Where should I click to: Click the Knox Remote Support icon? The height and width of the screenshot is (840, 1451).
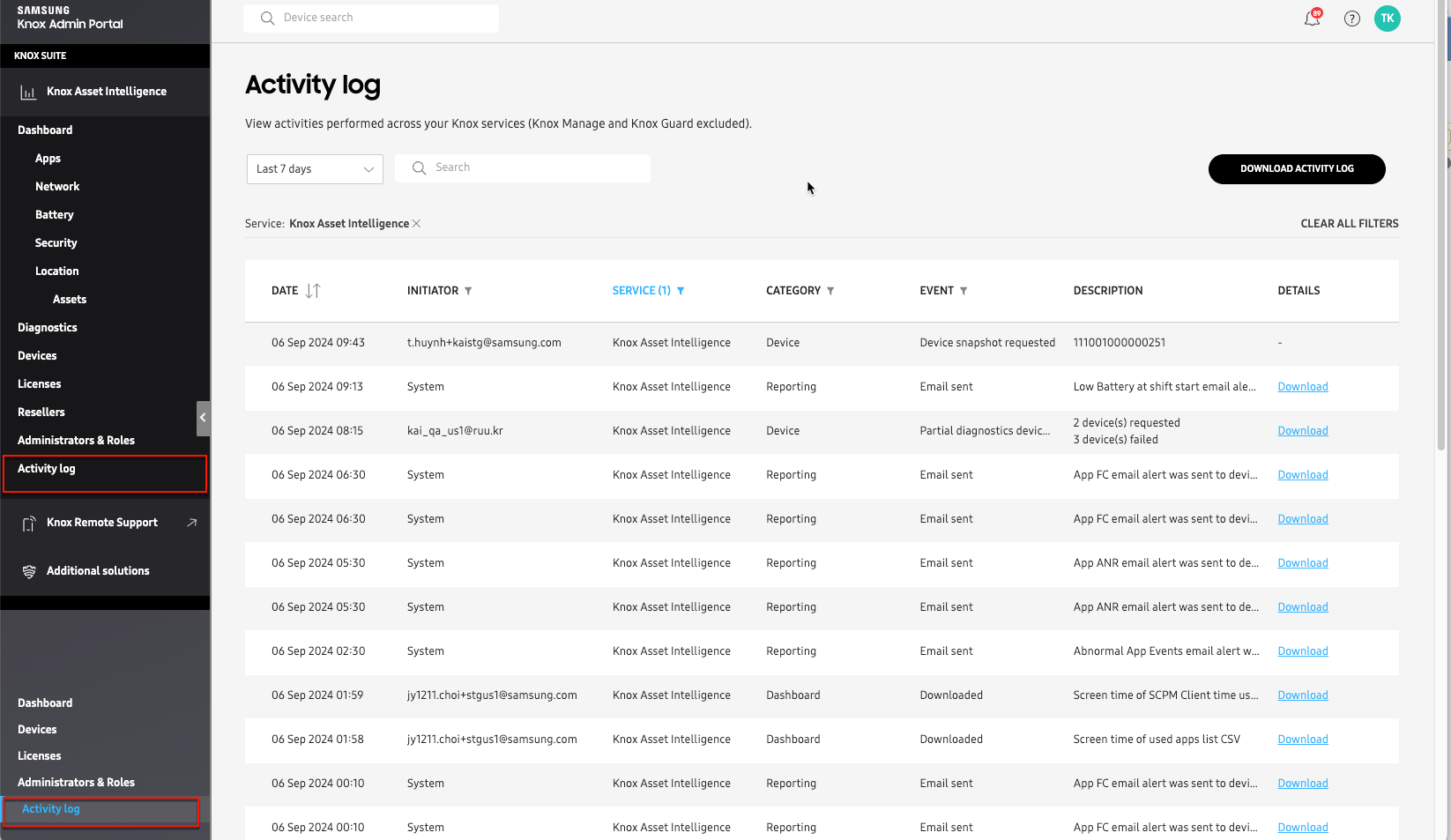point(28,523)
